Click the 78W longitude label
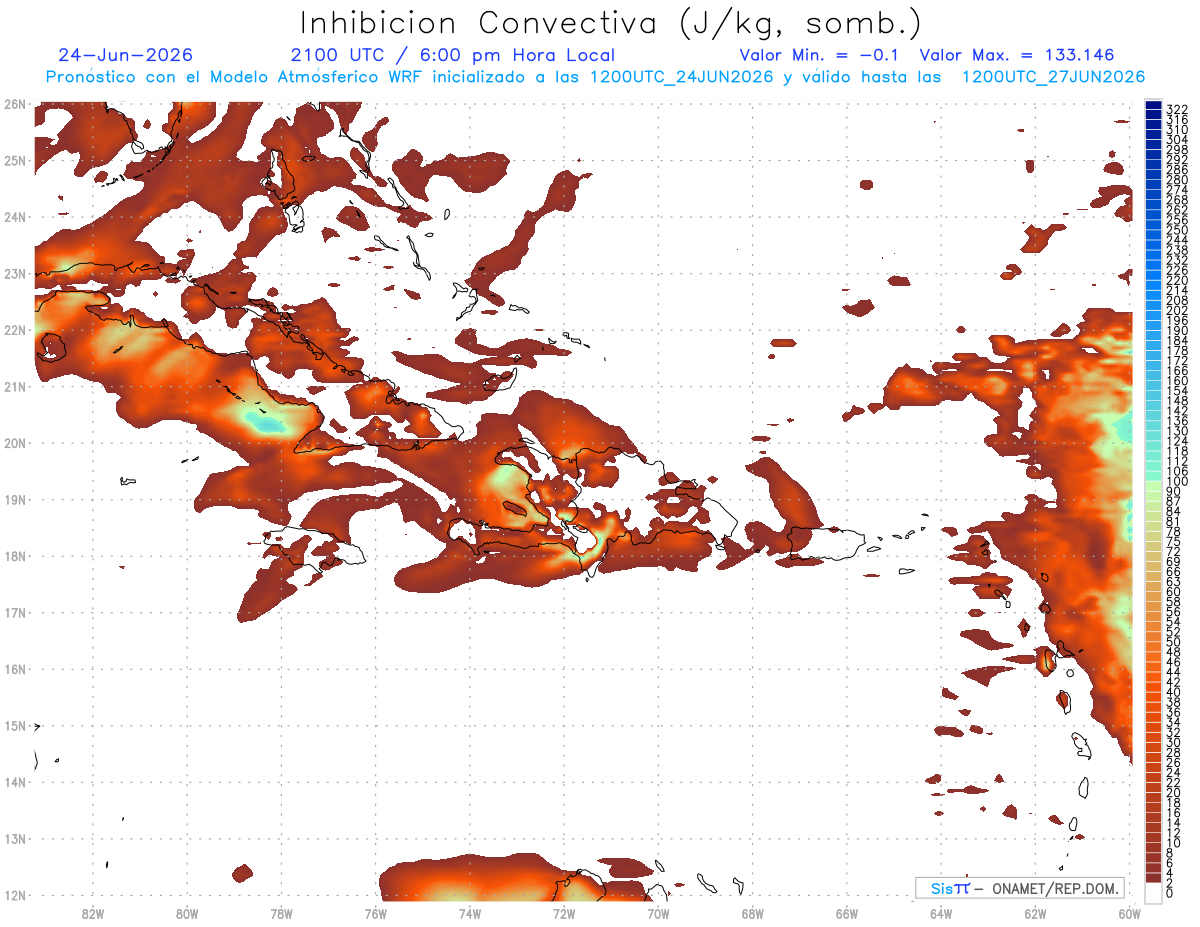Image resolution: width=1200 pixels, height=927 pixels. (281, 914)
